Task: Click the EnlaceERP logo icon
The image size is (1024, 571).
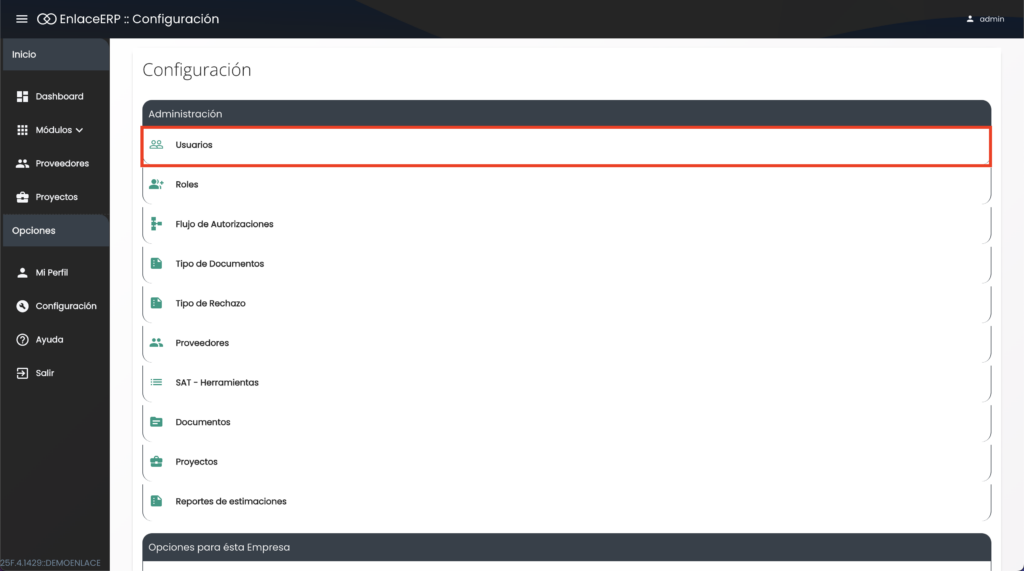Action: click(x=46, y=19)
